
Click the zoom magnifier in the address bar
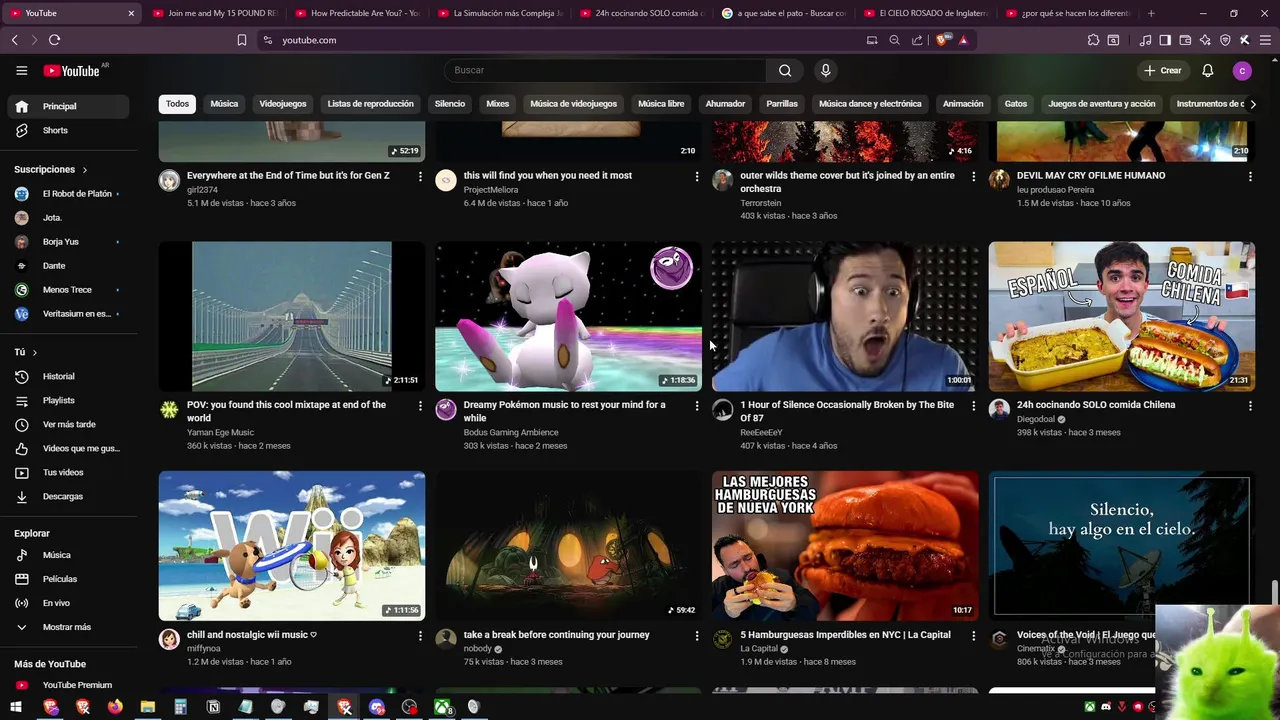[894, 40]
